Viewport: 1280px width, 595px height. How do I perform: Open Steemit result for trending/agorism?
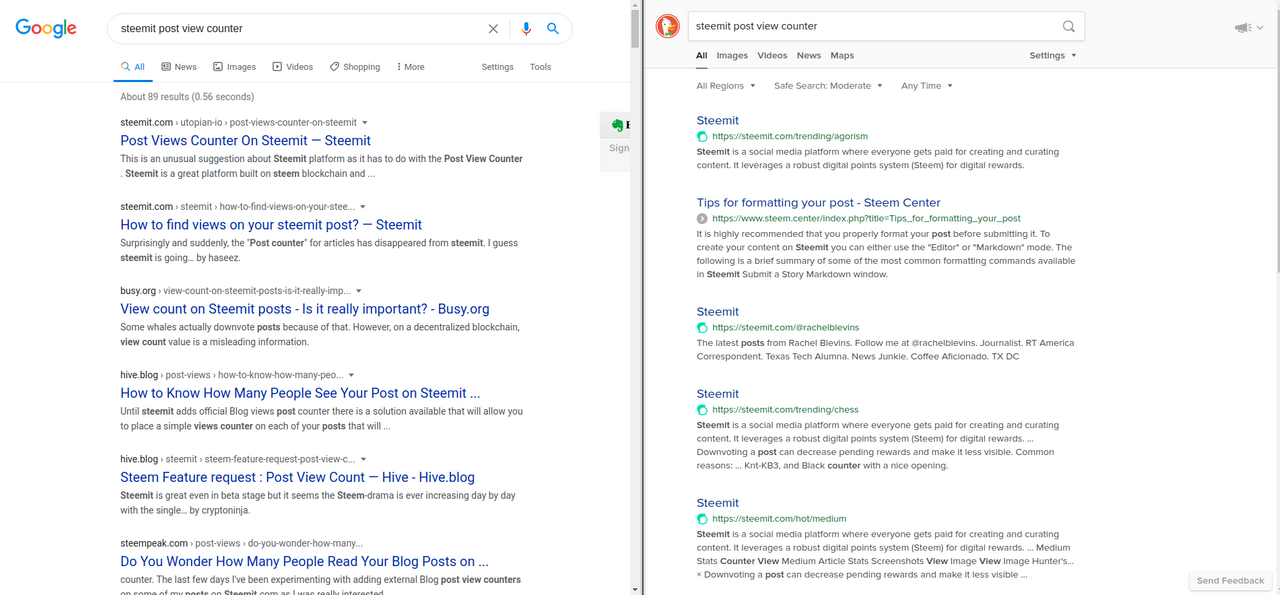(x=718, y=120)
